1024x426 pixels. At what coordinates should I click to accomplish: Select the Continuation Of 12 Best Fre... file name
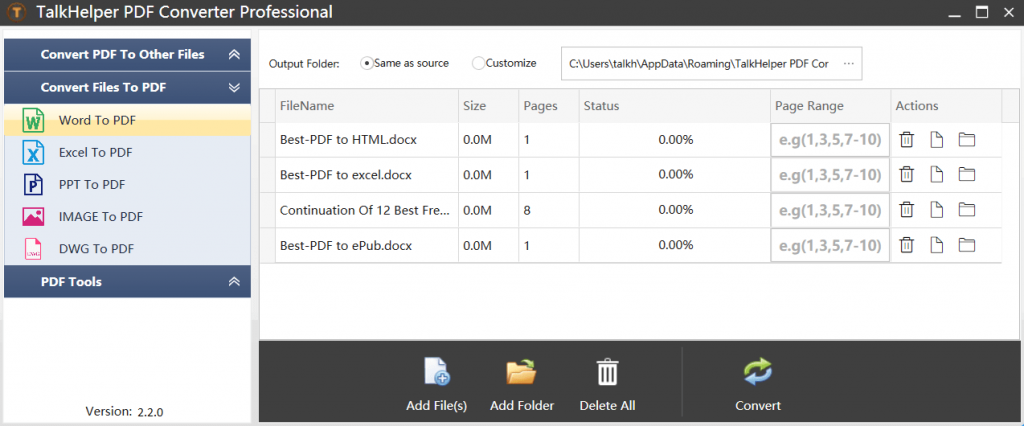coord(364,210)
